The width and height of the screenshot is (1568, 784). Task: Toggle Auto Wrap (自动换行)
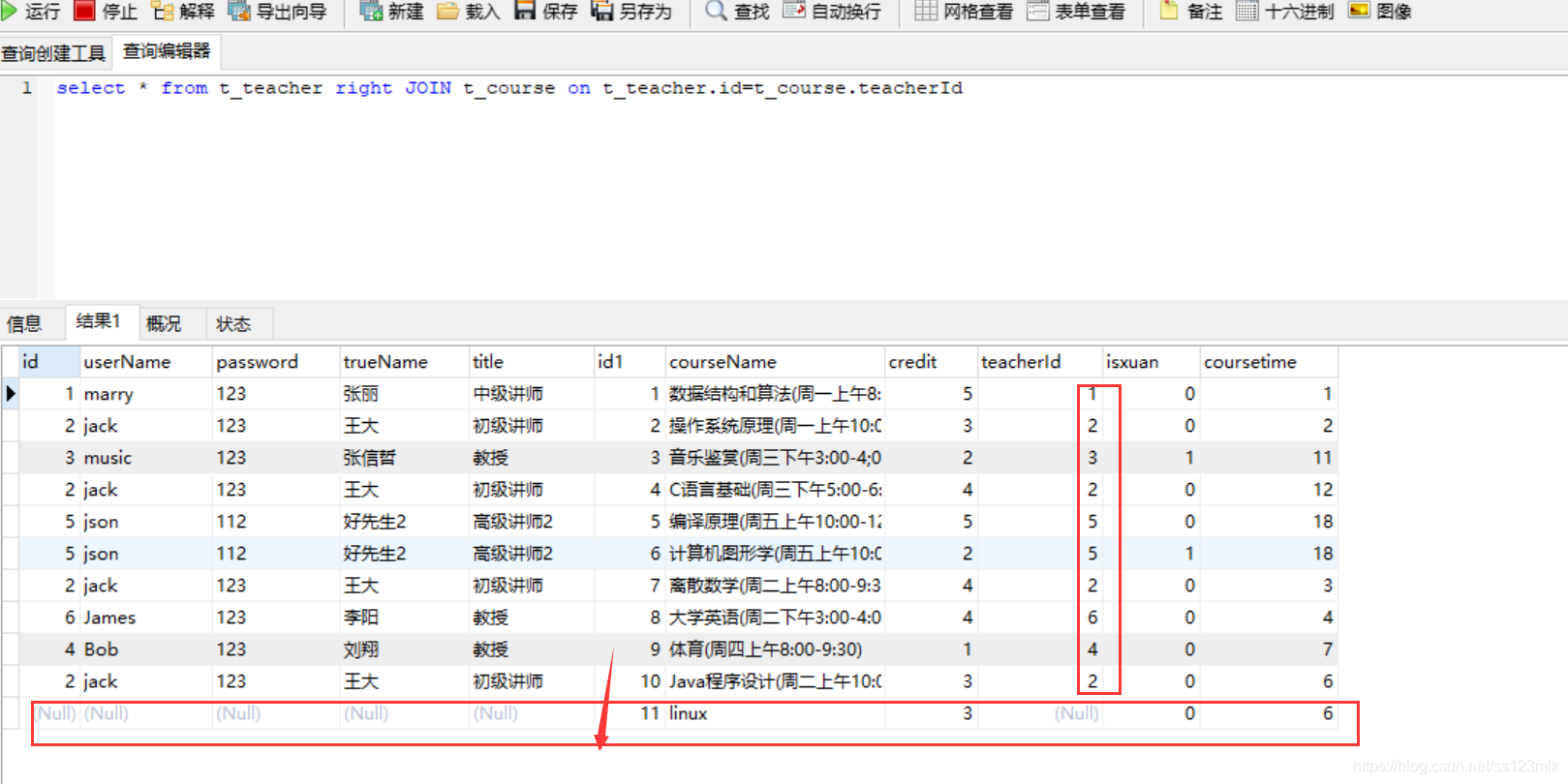pos(832,12)
